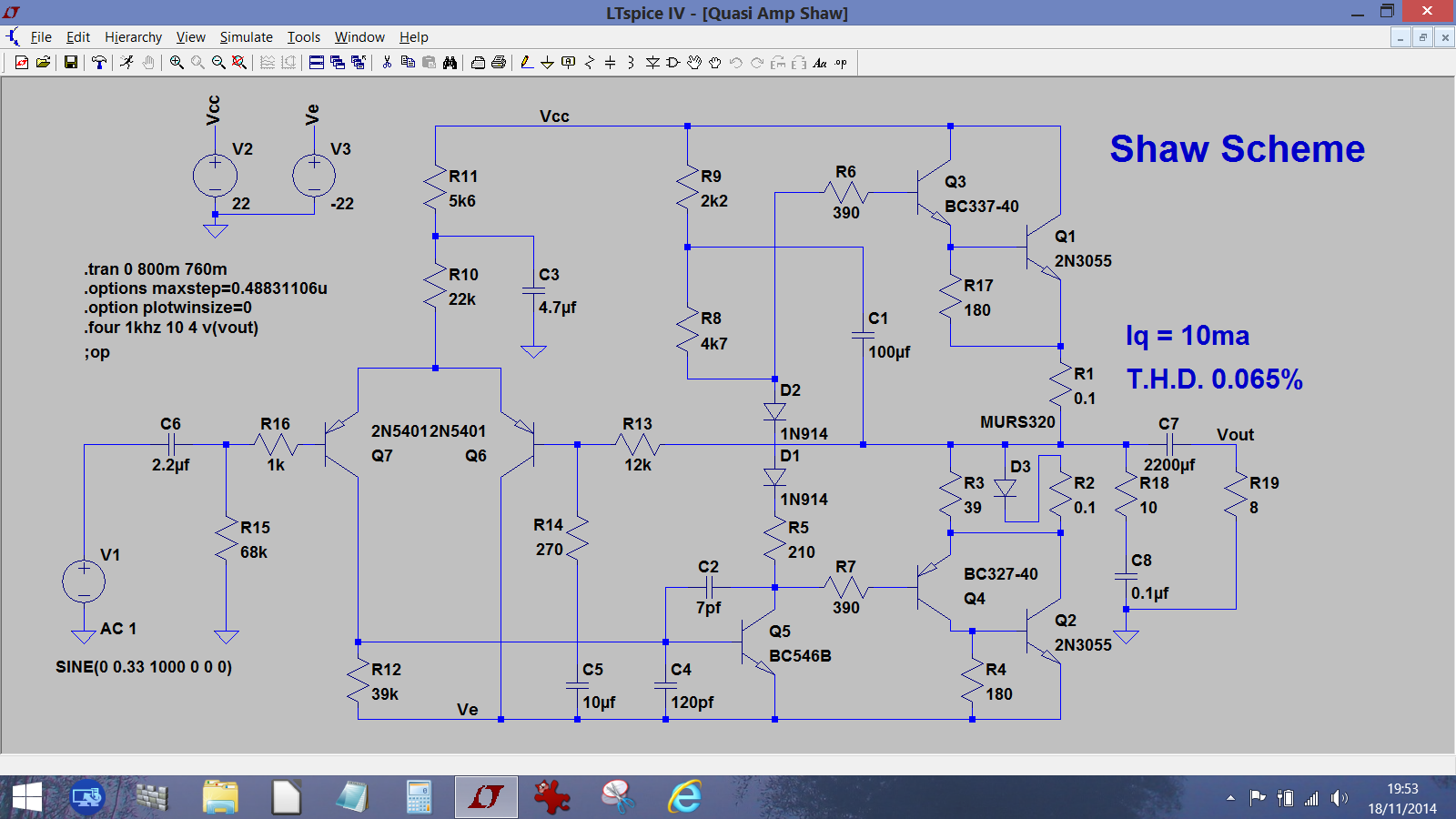Place a capacitor from the toolbar

(x=610, y=63)
